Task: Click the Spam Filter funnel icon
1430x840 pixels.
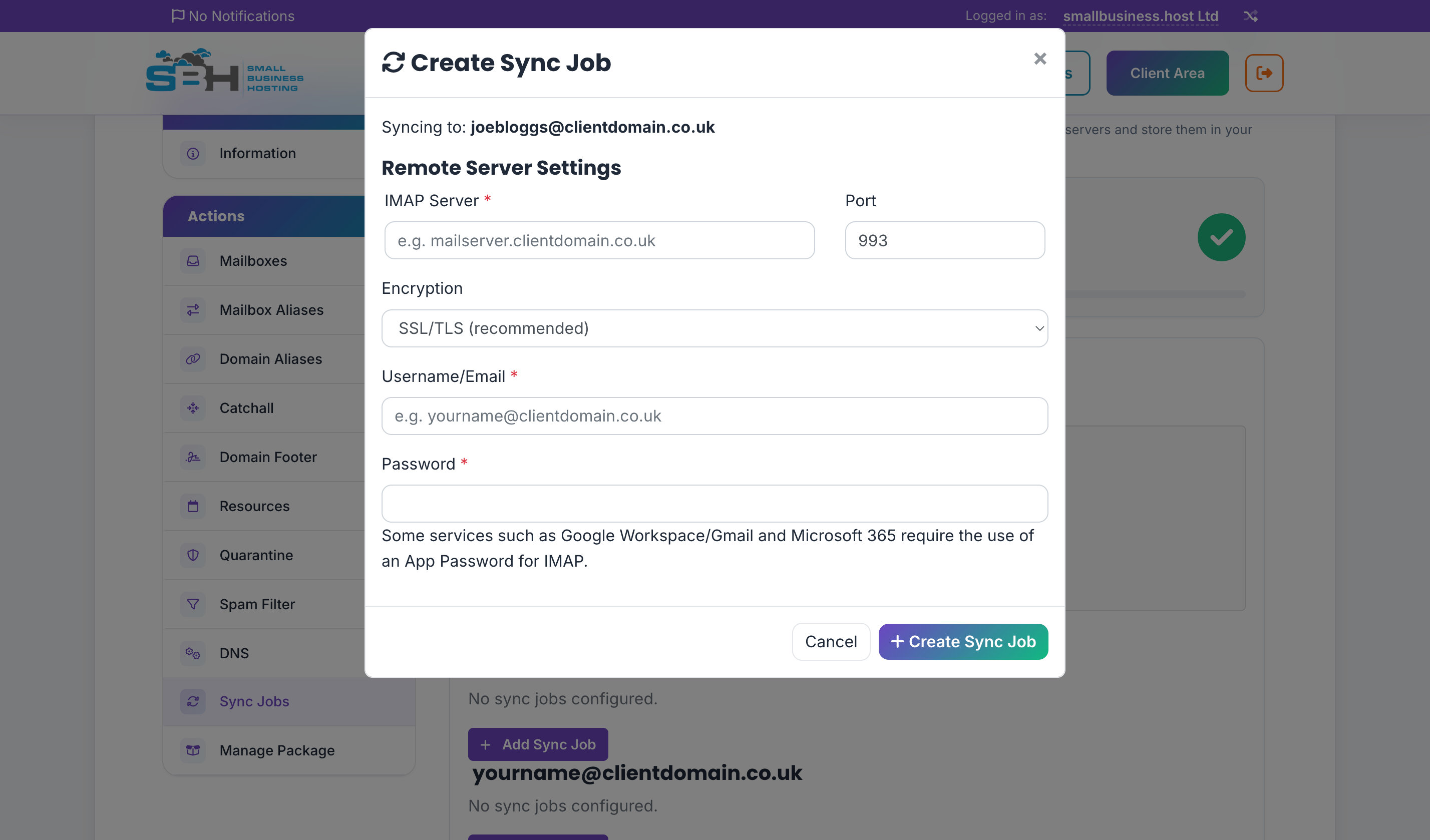Action: (x=193, y=604)
